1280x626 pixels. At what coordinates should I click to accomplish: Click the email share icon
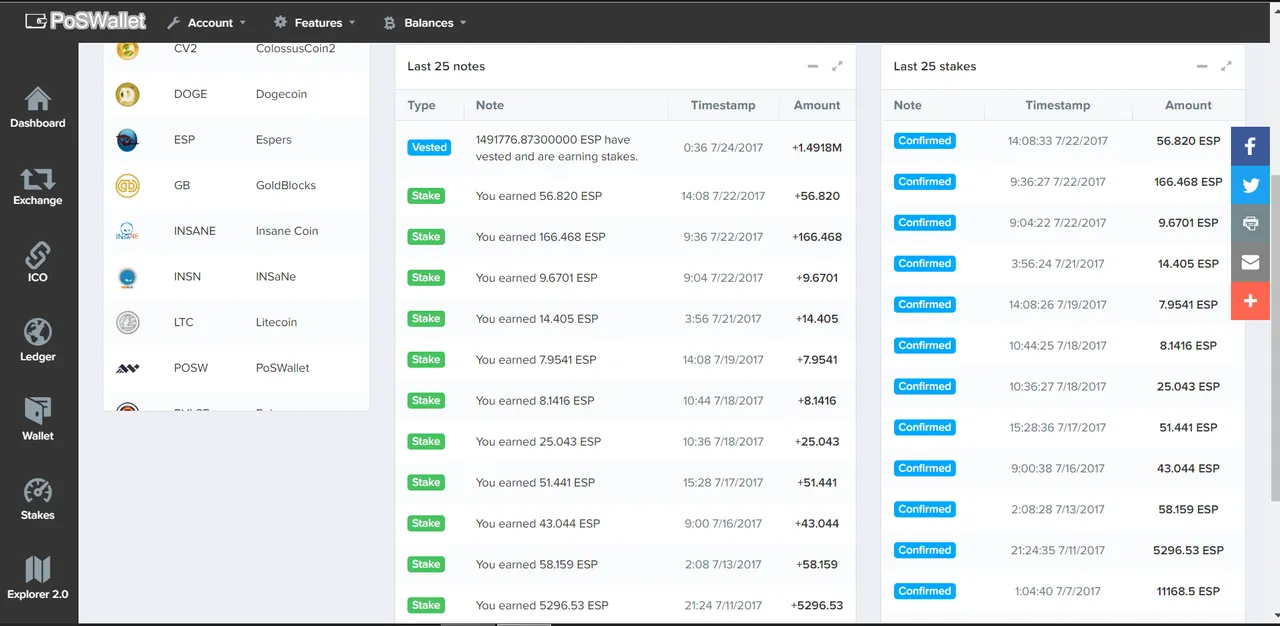(x=1250, y=262)
